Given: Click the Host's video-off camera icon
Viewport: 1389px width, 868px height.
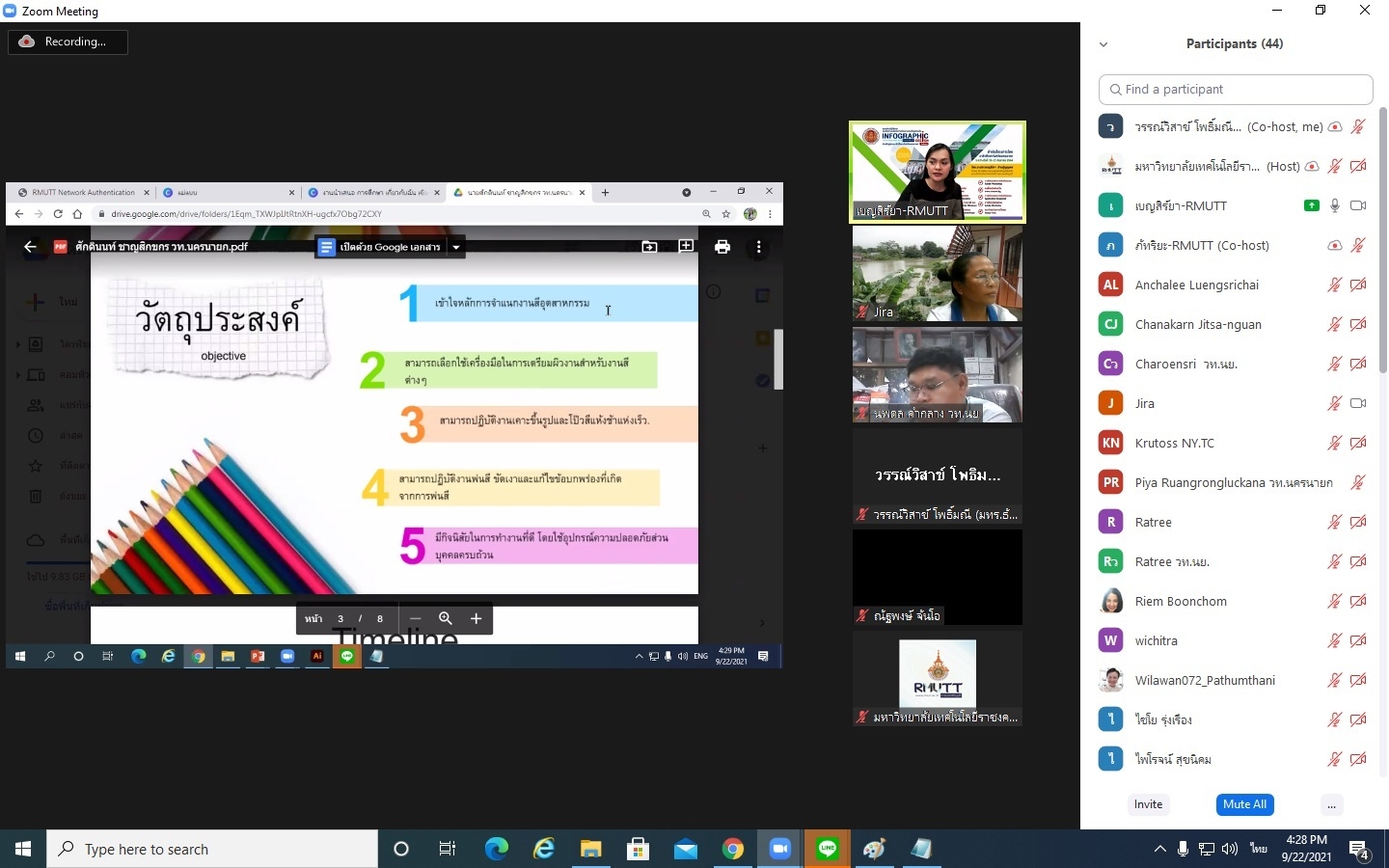Looking at the screenshot, I should tap(1358, 166).
